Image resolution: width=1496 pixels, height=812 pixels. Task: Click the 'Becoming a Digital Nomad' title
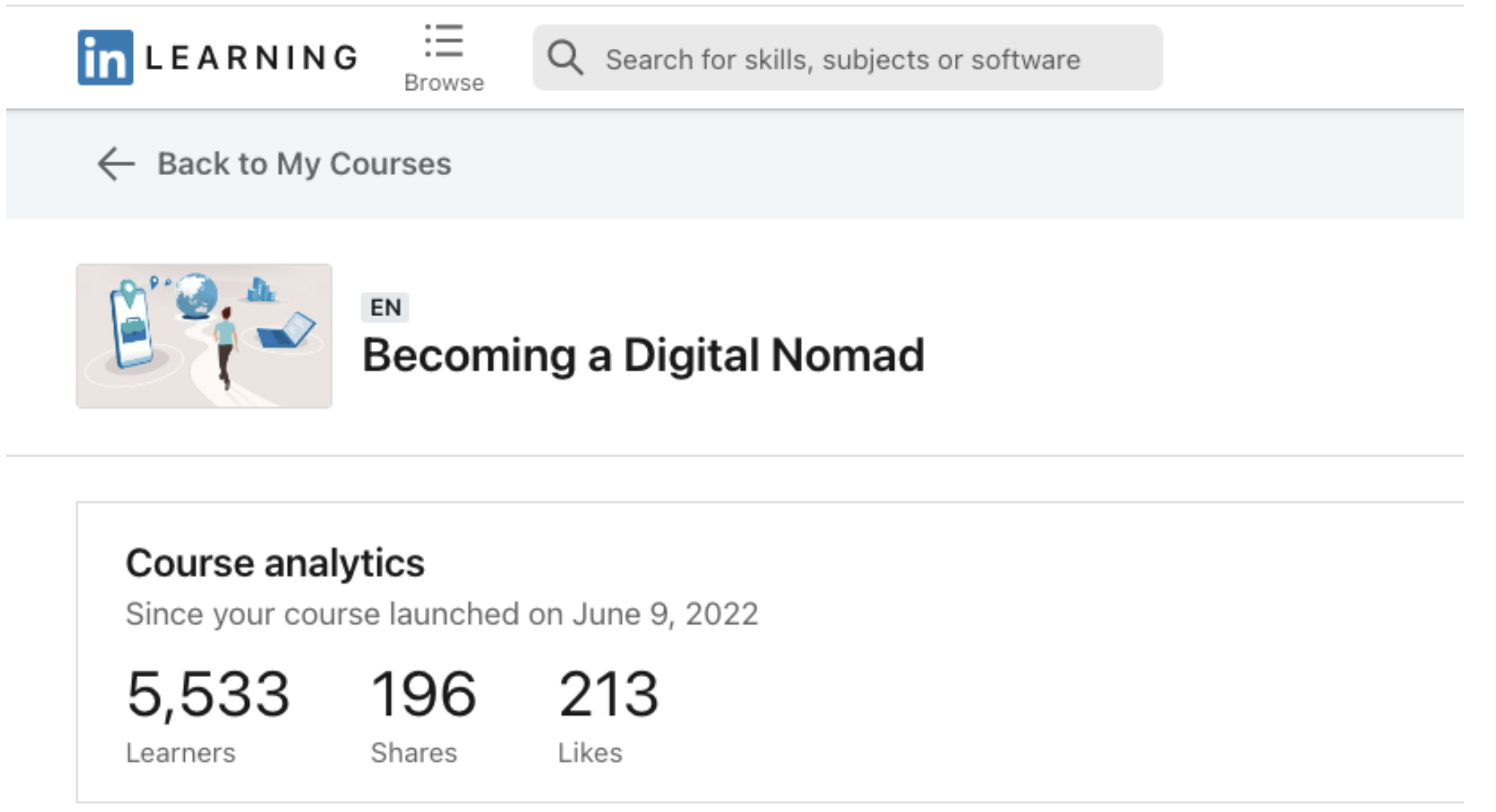pos(643,356)
